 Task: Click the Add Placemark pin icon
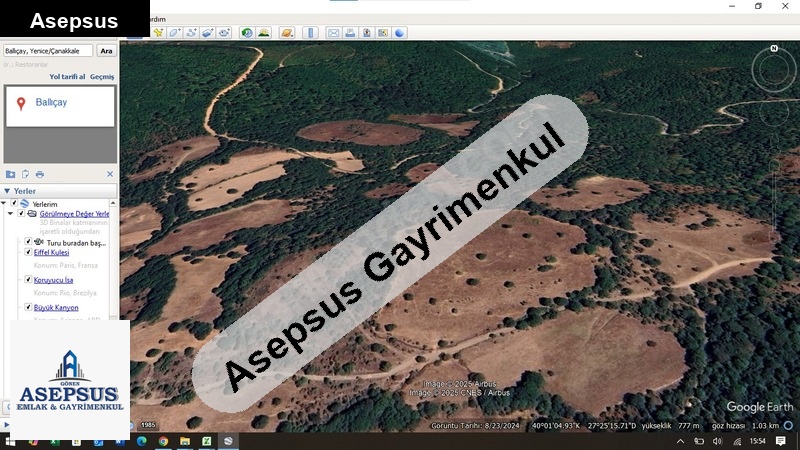[x=158, y=33]
